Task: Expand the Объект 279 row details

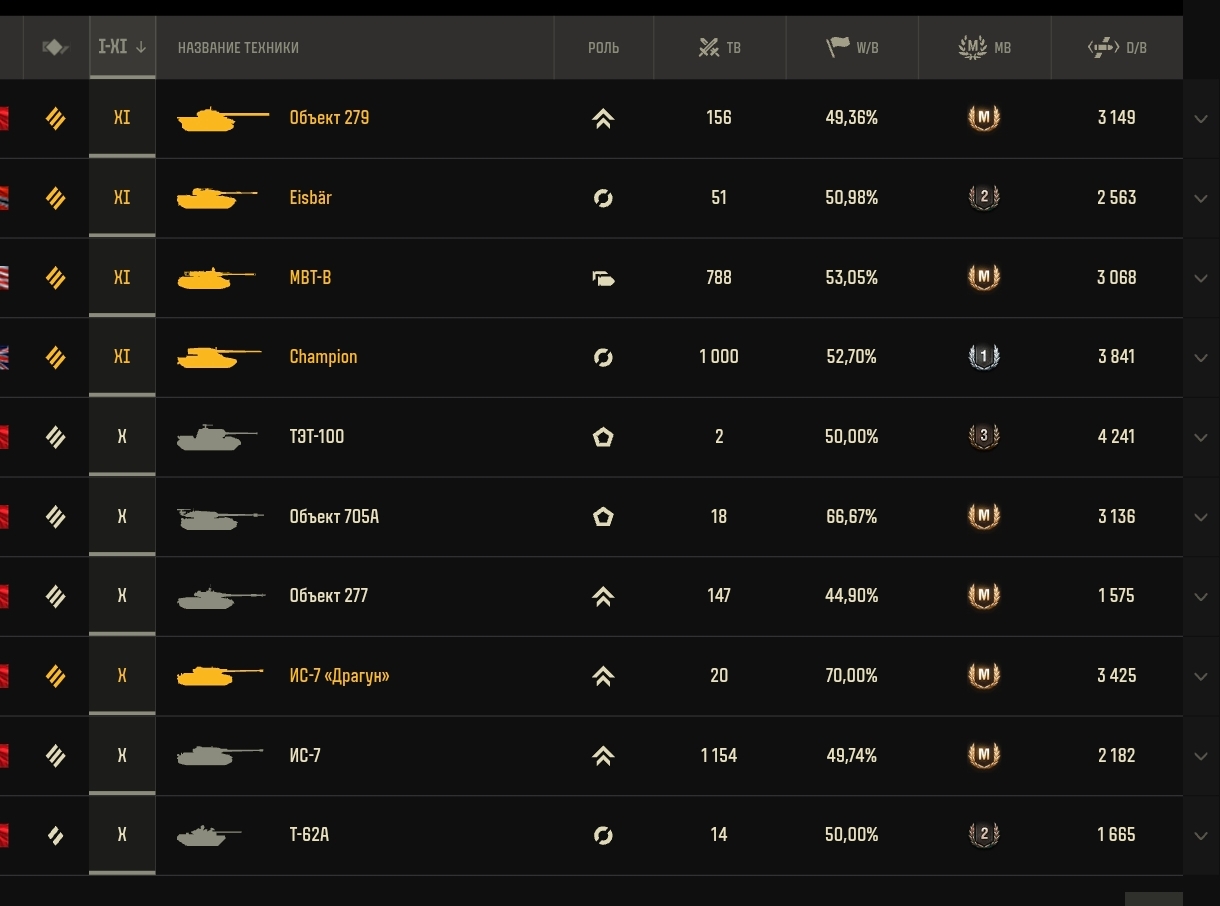Action: pyautogui.click(x=1201, y=119)
